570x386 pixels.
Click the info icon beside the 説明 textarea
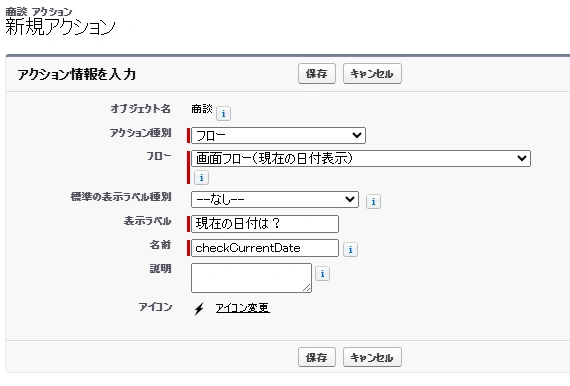322,273
